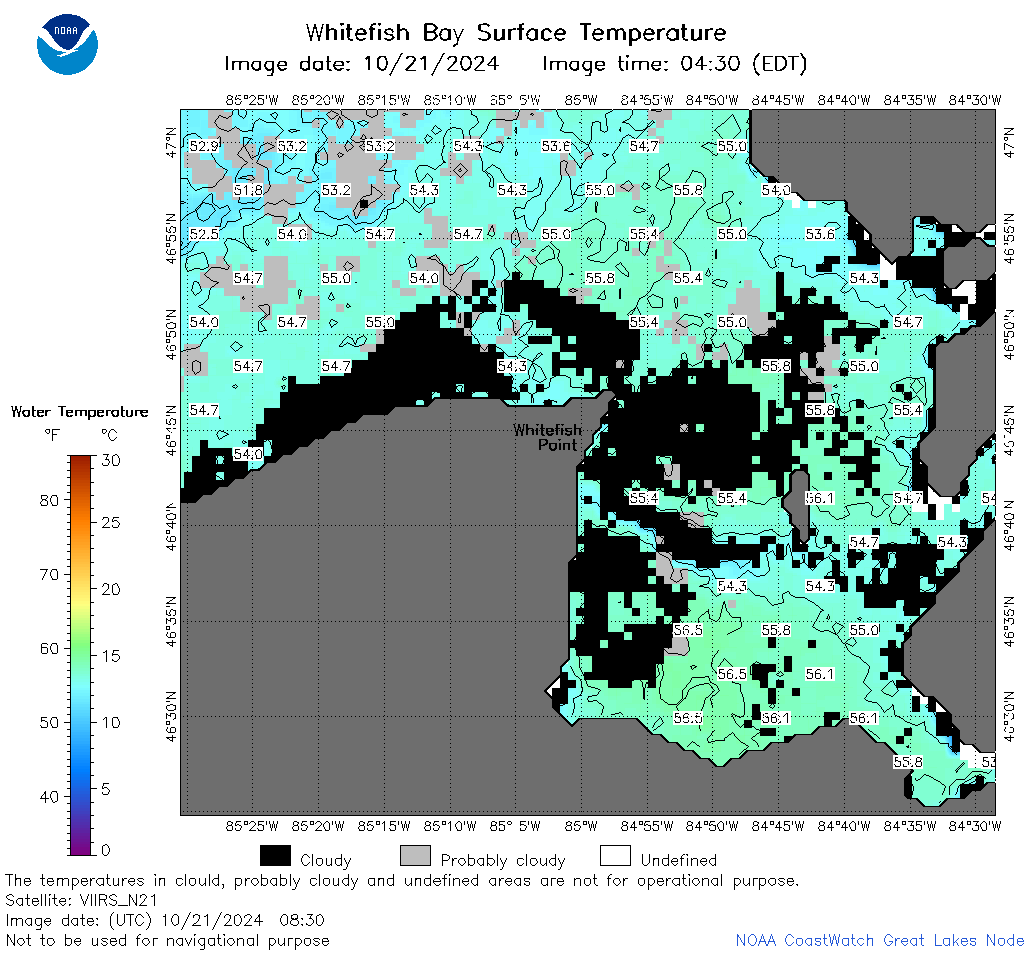The image size is (1035, 956).
Task: Click the °F unit header on scale
Action: point(52,435)
